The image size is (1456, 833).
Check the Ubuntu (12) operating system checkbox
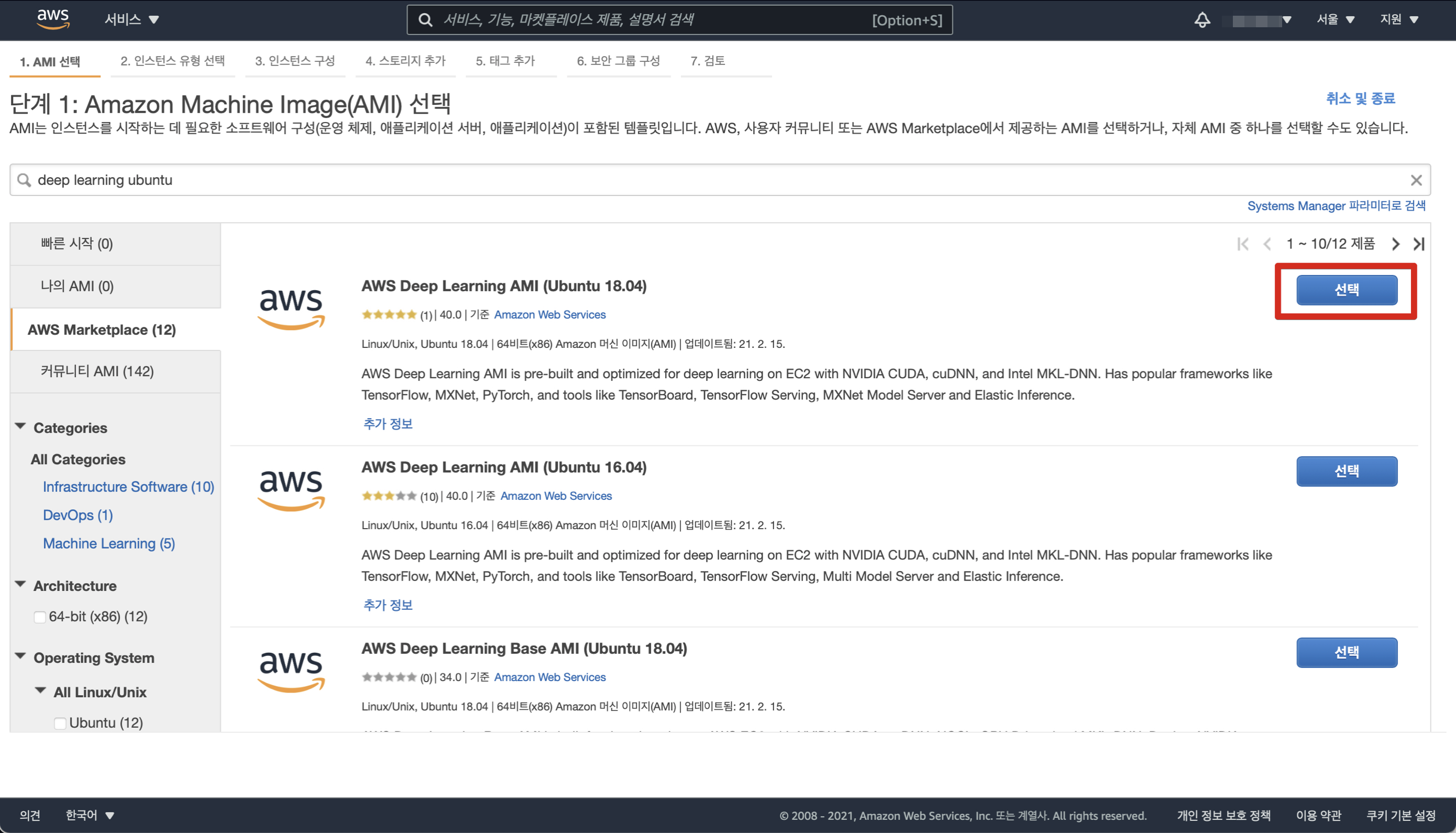[x=60, y=723]
